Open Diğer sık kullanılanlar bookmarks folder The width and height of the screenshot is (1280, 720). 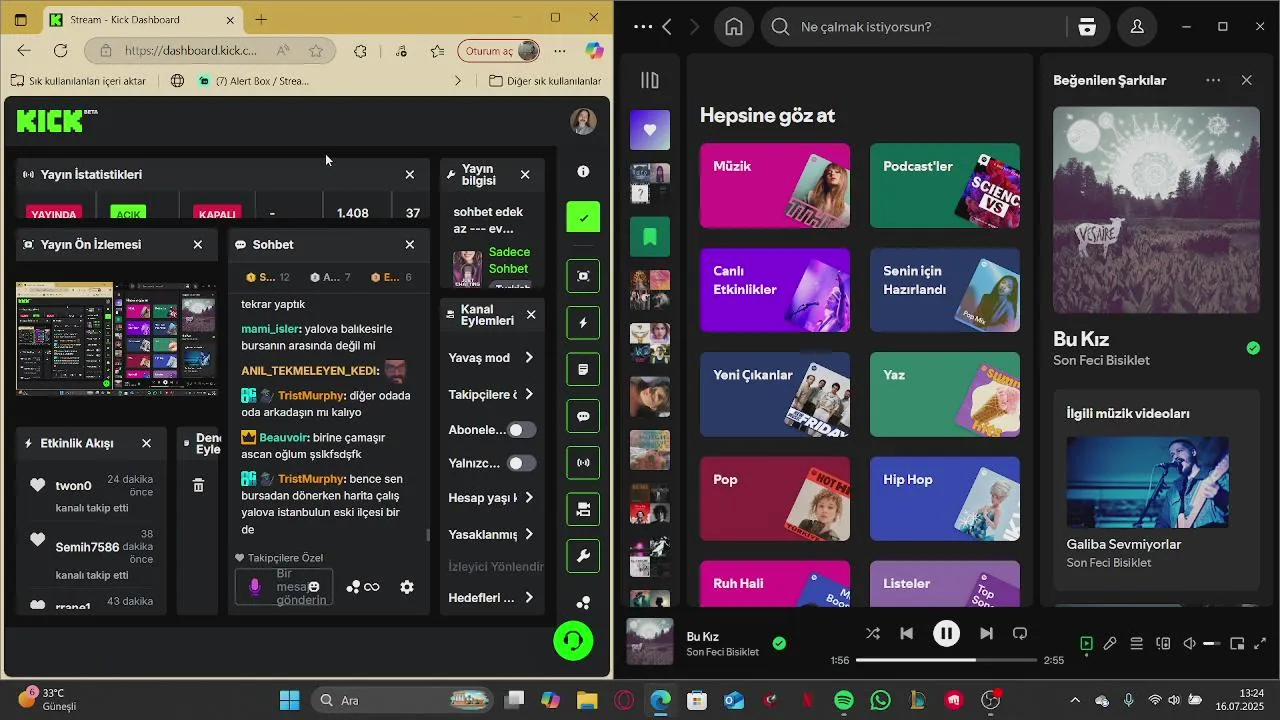(544, 80)
